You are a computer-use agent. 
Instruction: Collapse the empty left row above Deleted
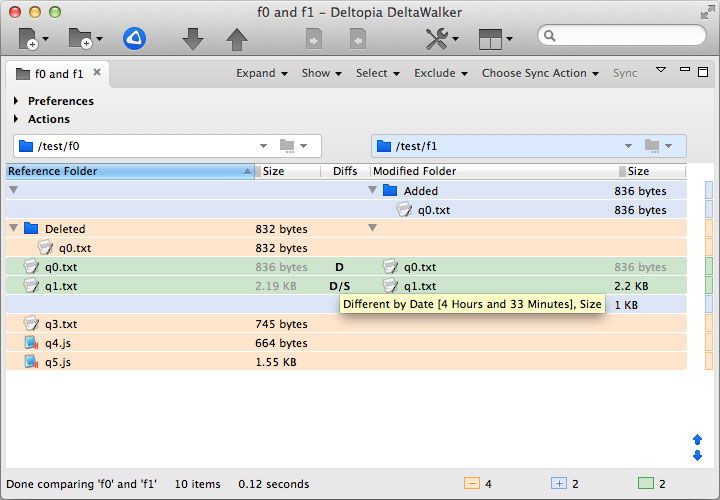point(14,190)
